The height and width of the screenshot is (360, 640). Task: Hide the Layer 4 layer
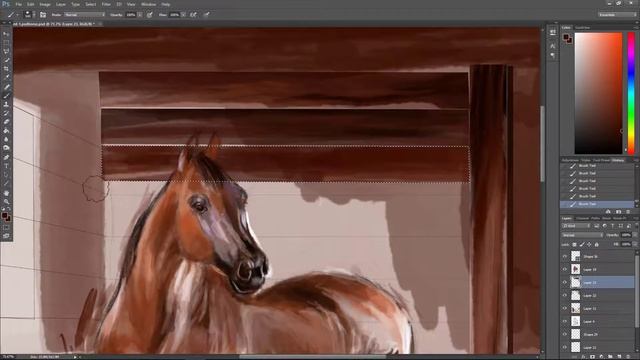(565, 322)
